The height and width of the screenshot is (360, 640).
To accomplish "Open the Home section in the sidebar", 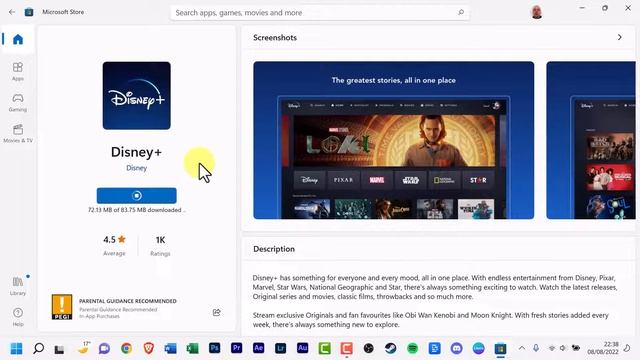I will pyautogui.click(x=18, y=40).
